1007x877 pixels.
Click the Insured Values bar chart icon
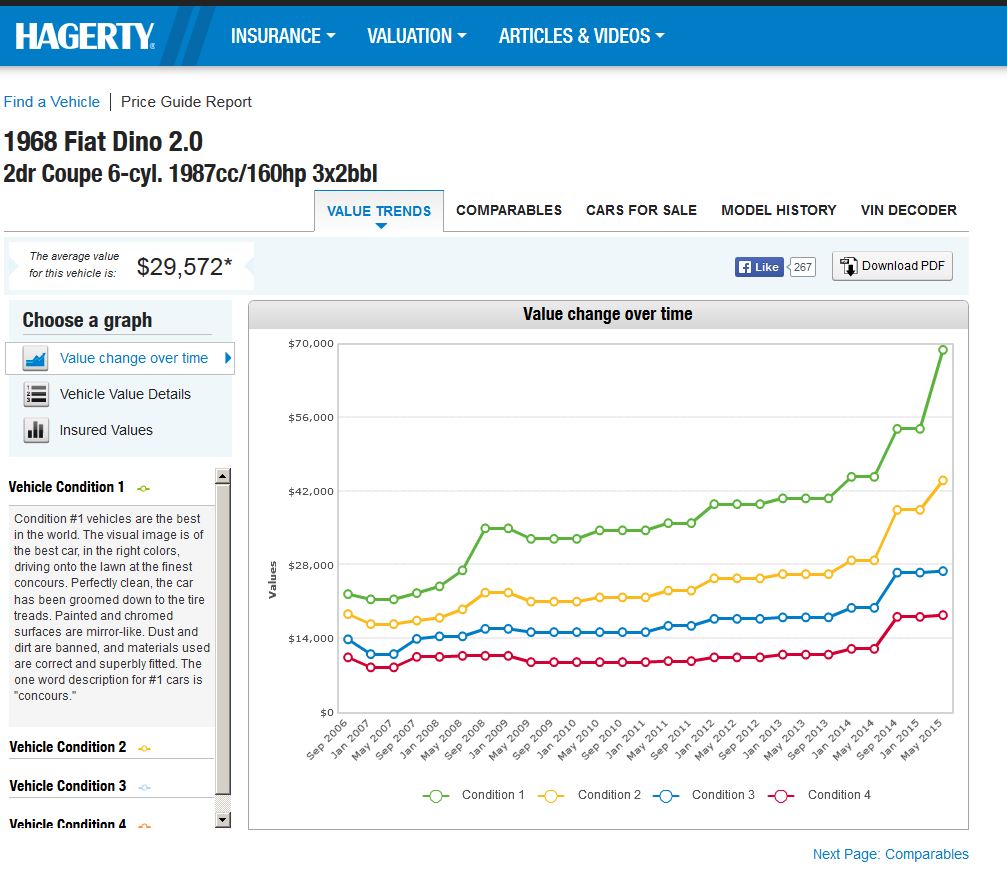pos(36,431)
